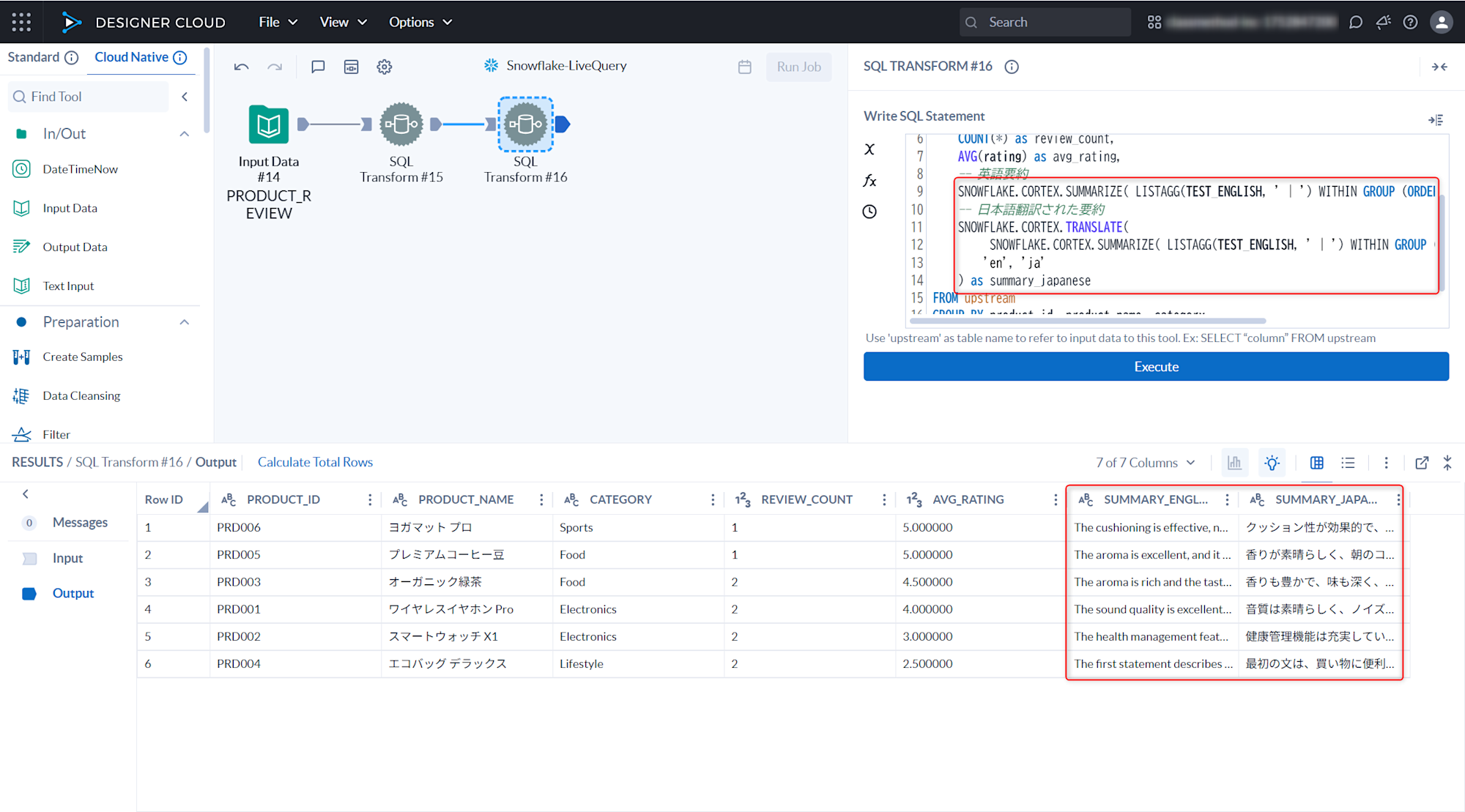Click the undo arrow on canvas toolbar
The image size is (1465, 812).
(x=241, y=67)
